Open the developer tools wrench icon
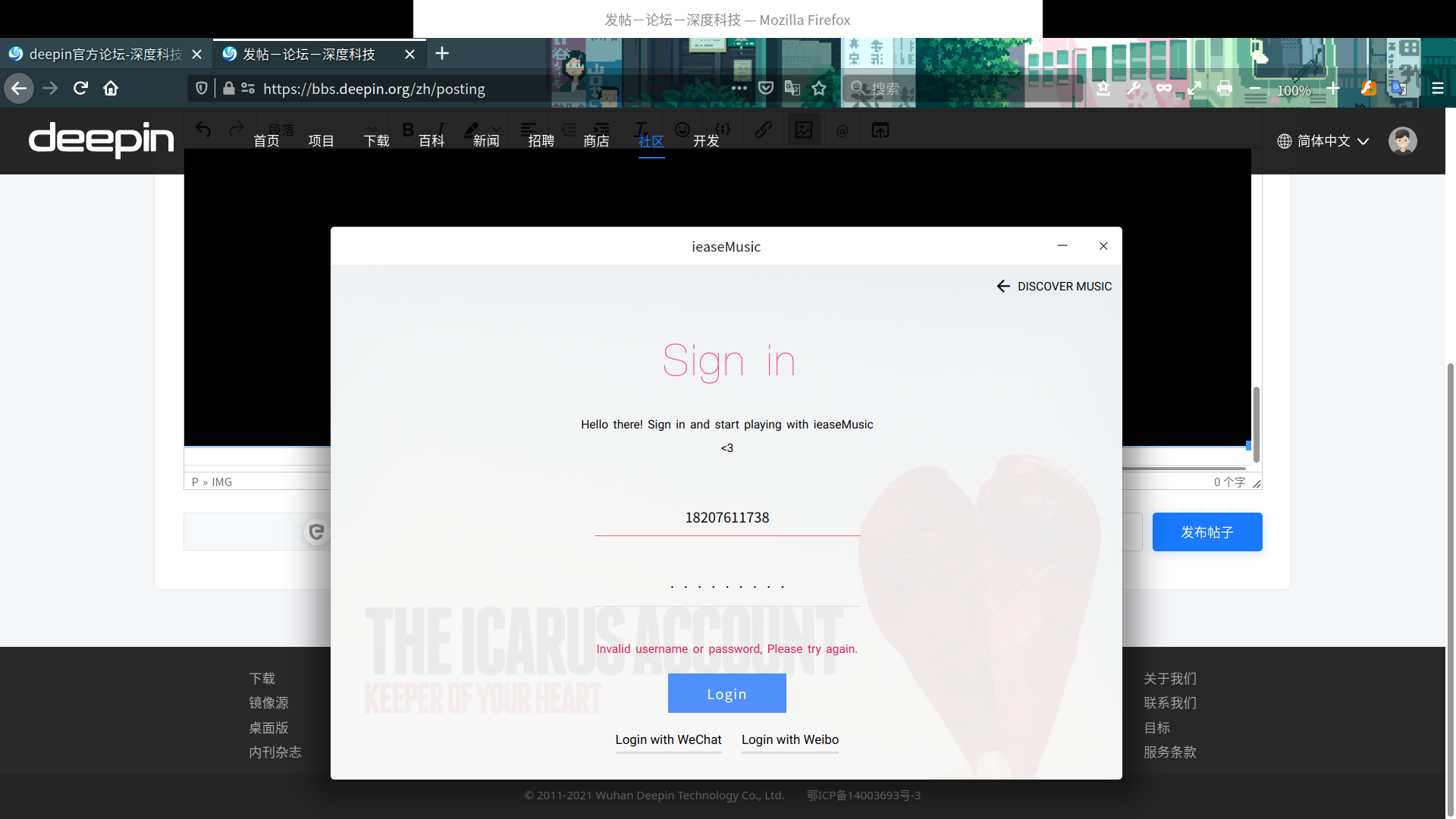Viewport: 1456px width, 819px height. [x=1133, y=89]
